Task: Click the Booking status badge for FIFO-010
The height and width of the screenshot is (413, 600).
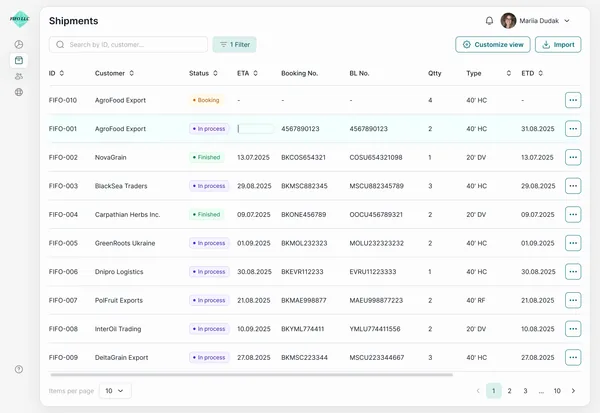Action: tap(206, 100)
